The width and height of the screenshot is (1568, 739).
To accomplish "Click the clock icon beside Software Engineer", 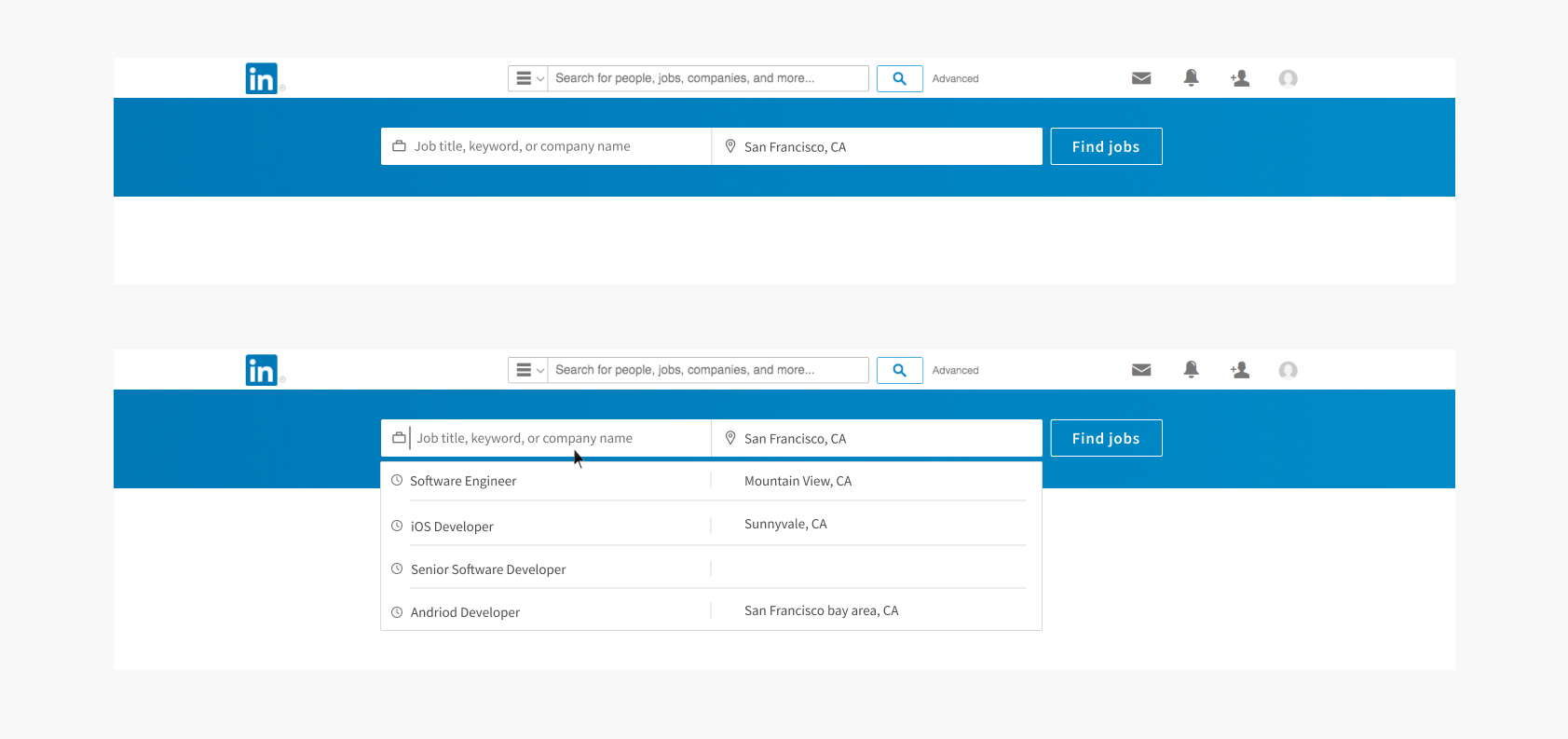I will coord(397,481).
